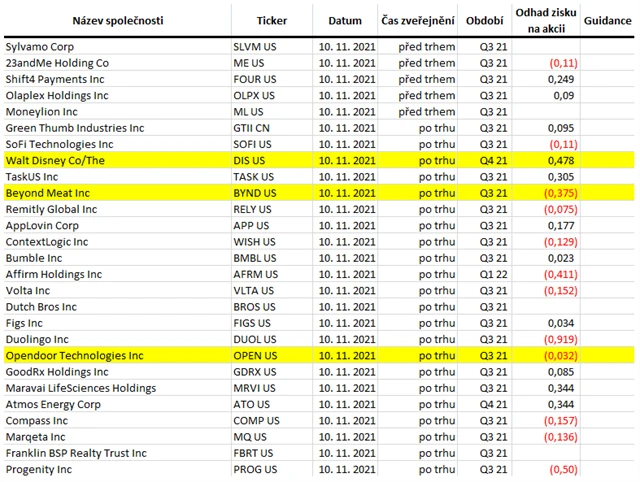640x482 pixels.
Task: Select the Datum column header
Action: (x=345, y=21)
